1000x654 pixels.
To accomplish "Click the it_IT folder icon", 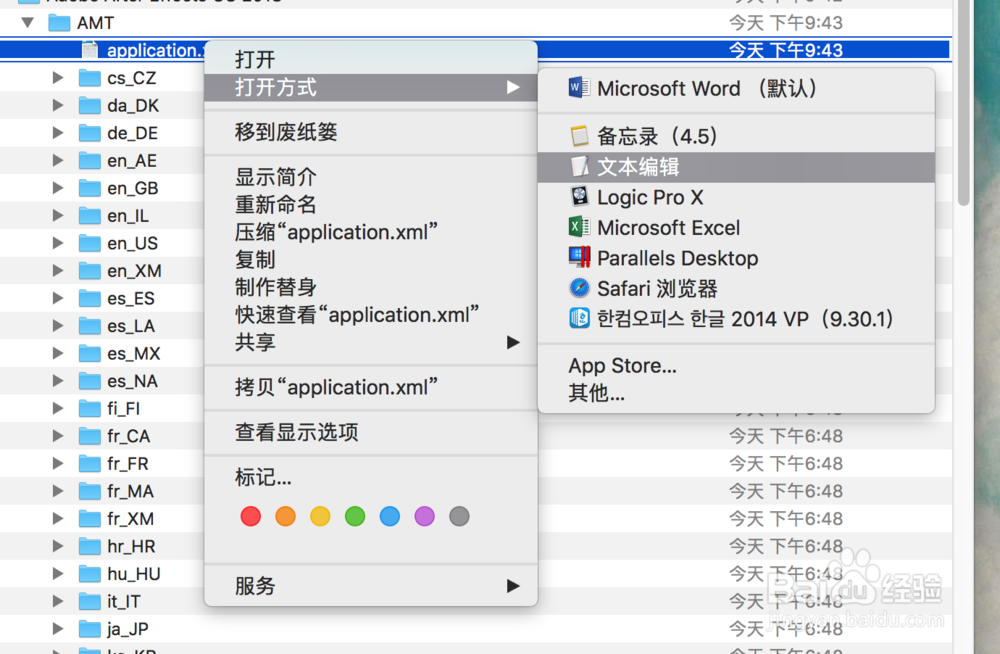I will pos(89,601).
